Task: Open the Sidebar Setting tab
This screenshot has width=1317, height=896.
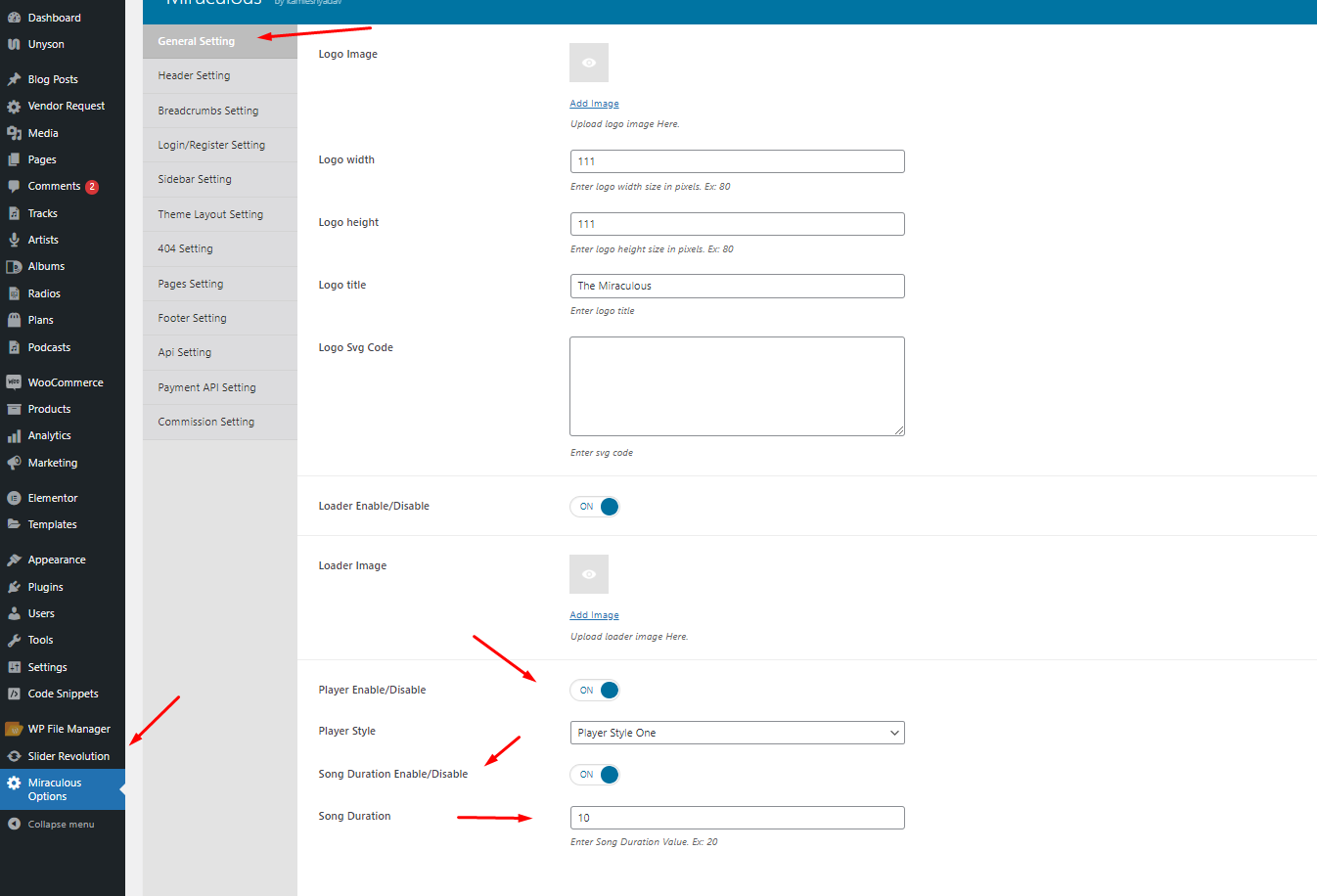Action: point(220,180)
